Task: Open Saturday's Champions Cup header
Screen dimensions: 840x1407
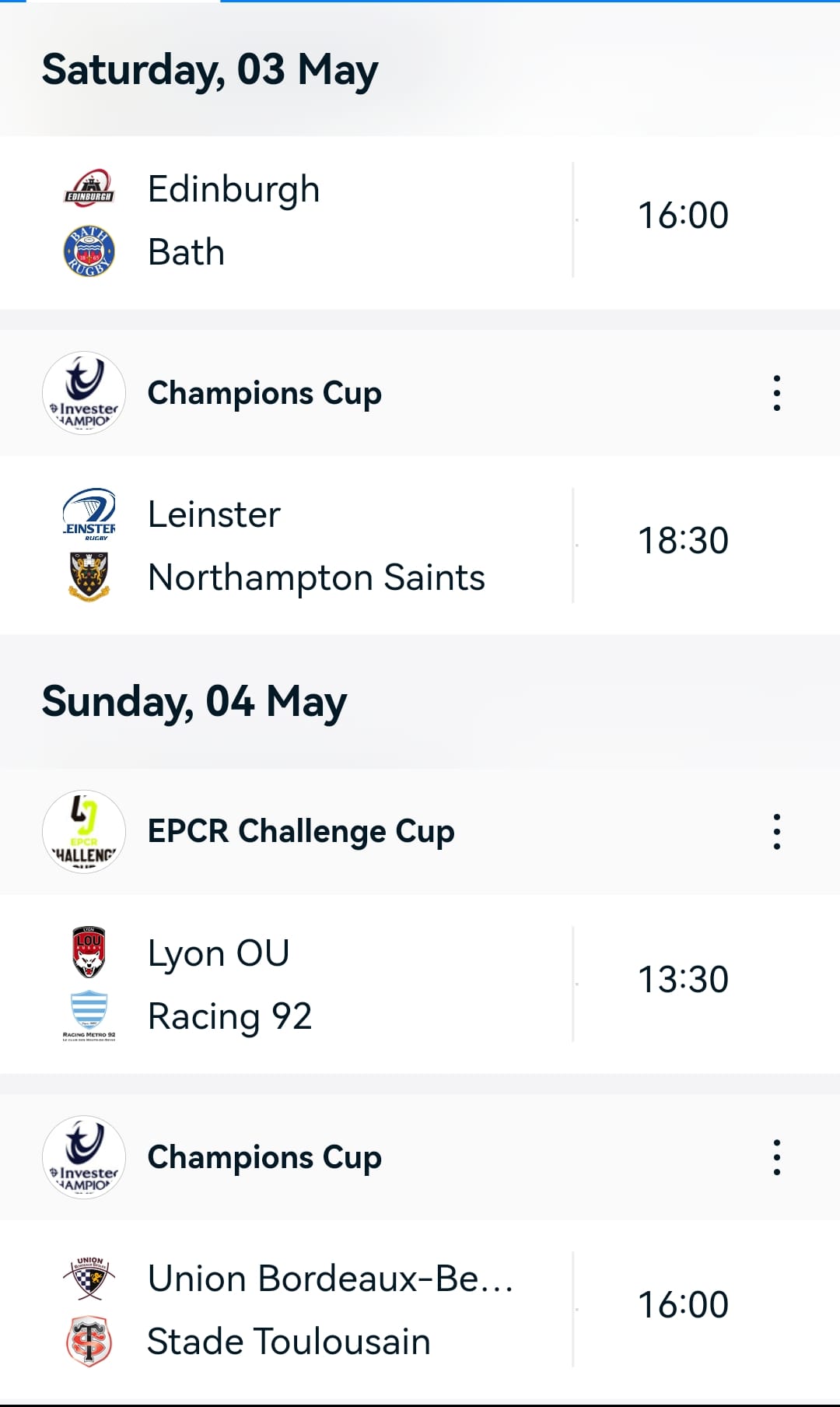Action: tap(420, 393)
